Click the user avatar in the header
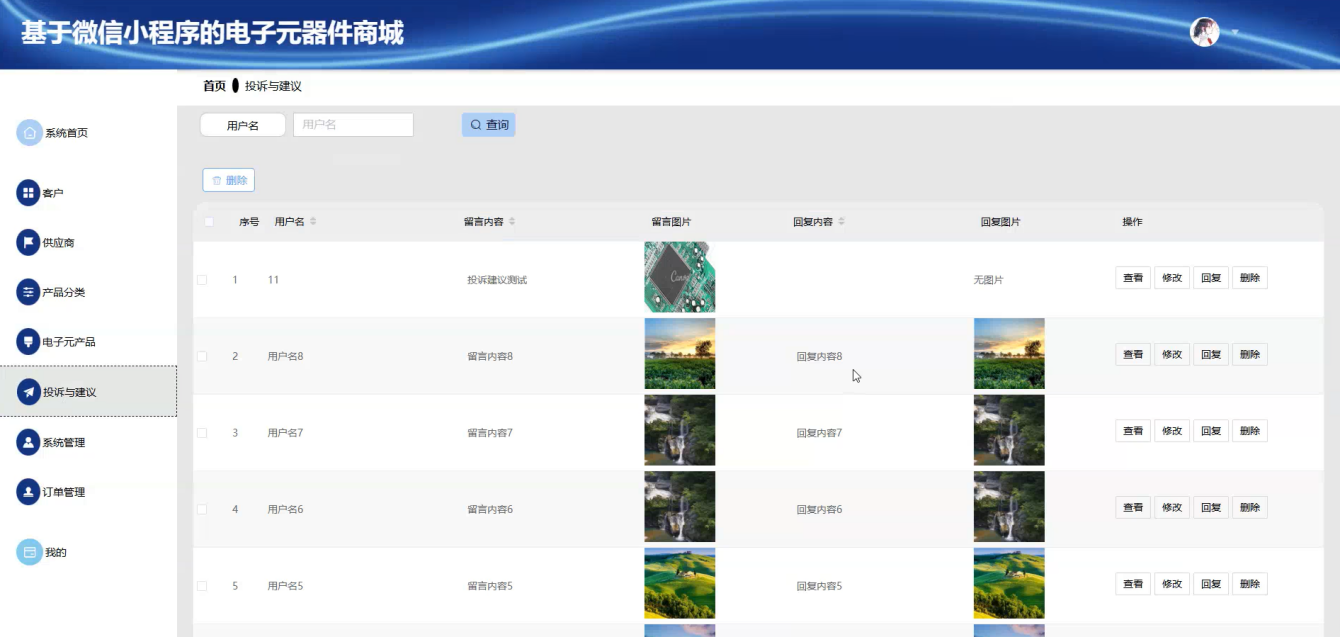 1204,32
